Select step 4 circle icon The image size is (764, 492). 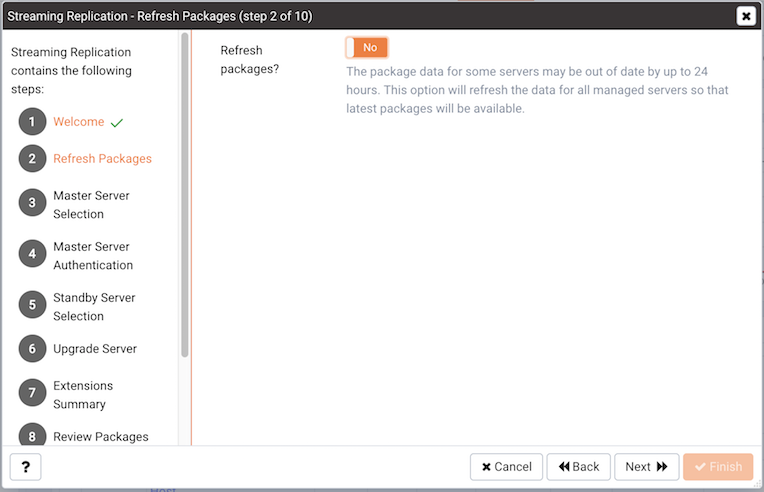(x=32, y=253)
